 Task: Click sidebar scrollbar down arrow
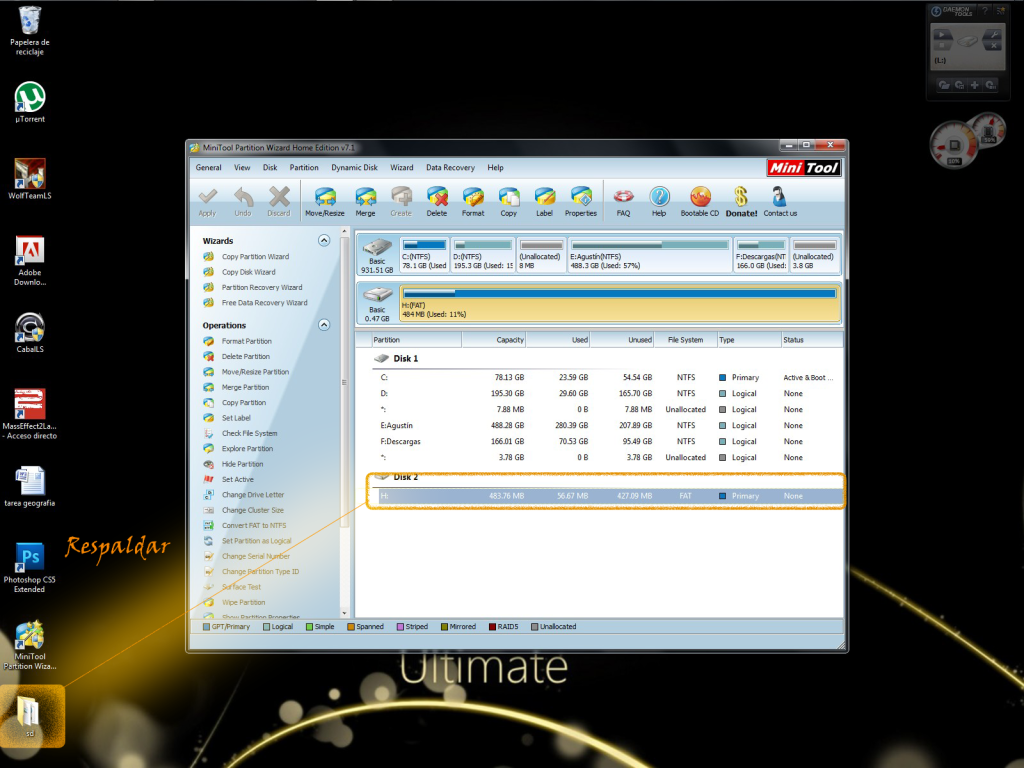tap(345, 613)
